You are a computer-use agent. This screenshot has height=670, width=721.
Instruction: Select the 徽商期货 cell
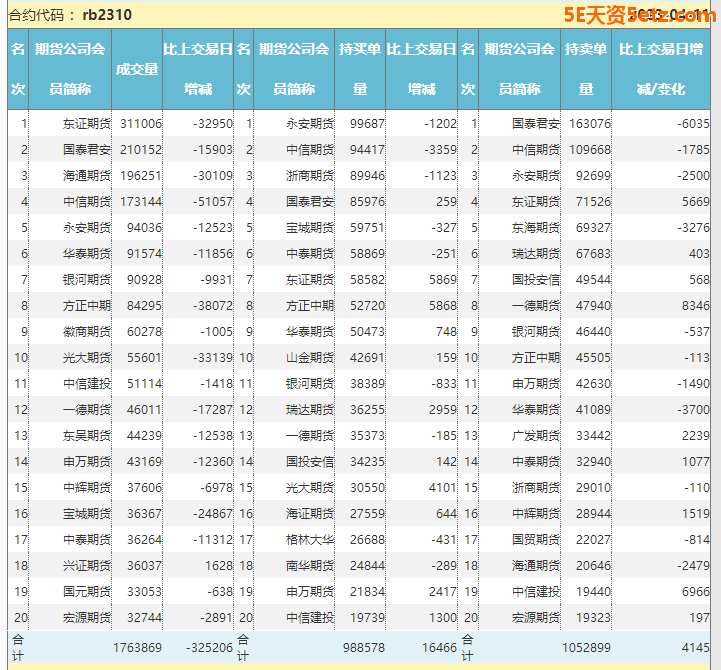pyautogui.click(x=87, y=332)
